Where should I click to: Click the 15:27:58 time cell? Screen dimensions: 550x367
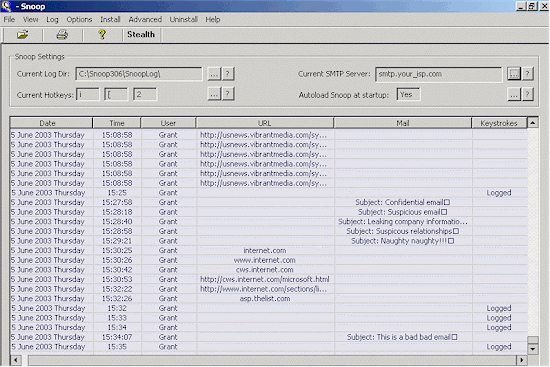(x=117, y=202)
